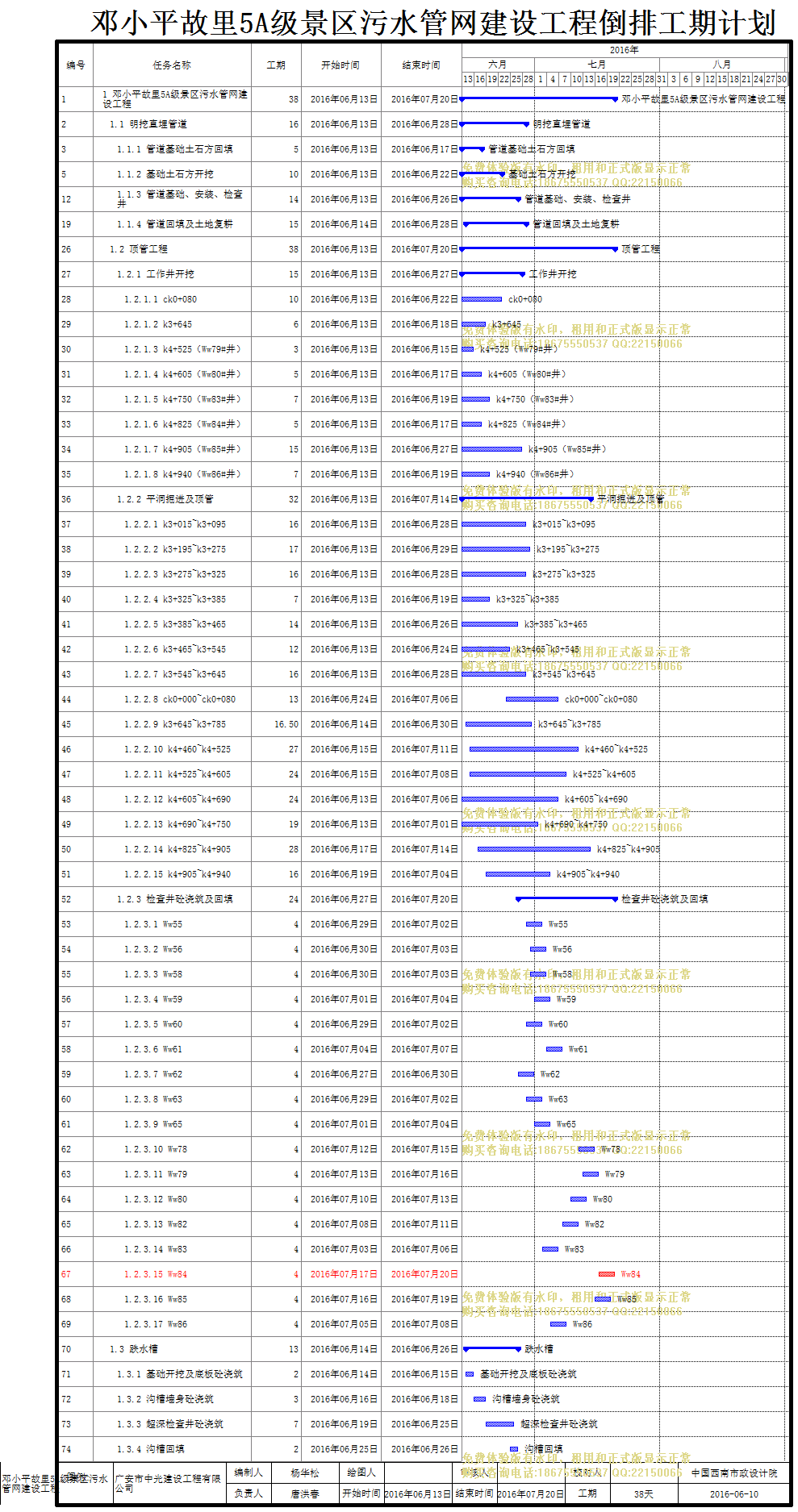The width and height of the screenshot is (798, 1512).
Task: Click the red Gantt bar for Ww84
Action: coord(607,1274)
